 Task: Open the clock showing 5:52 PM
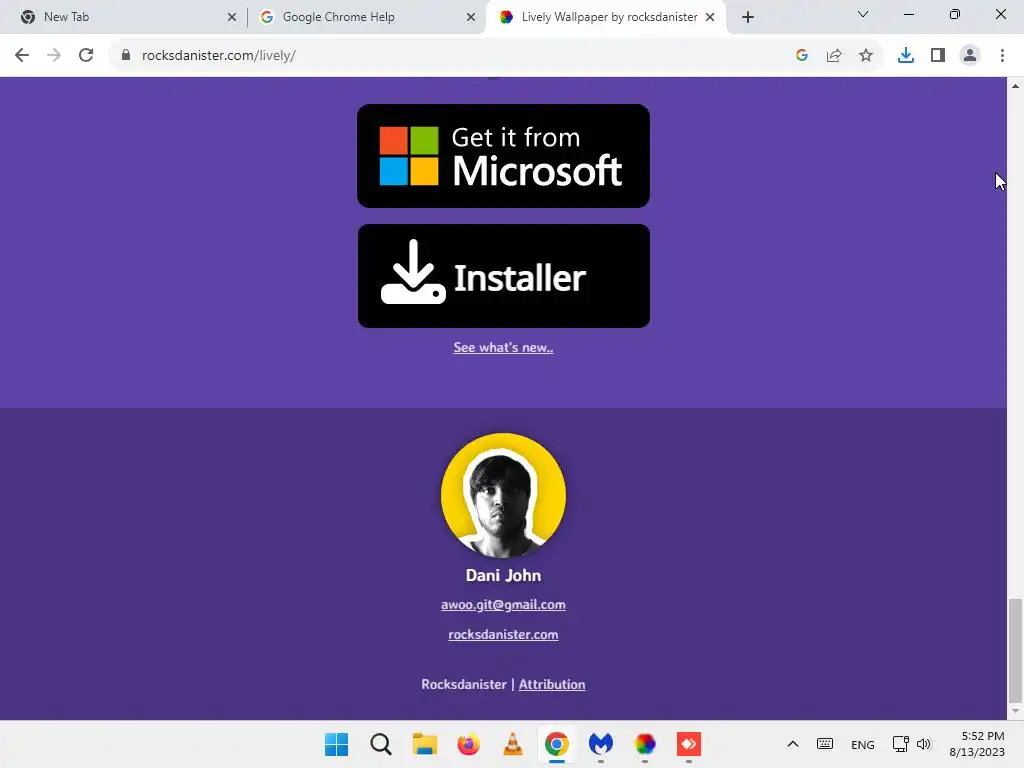[x=977, y=744]
